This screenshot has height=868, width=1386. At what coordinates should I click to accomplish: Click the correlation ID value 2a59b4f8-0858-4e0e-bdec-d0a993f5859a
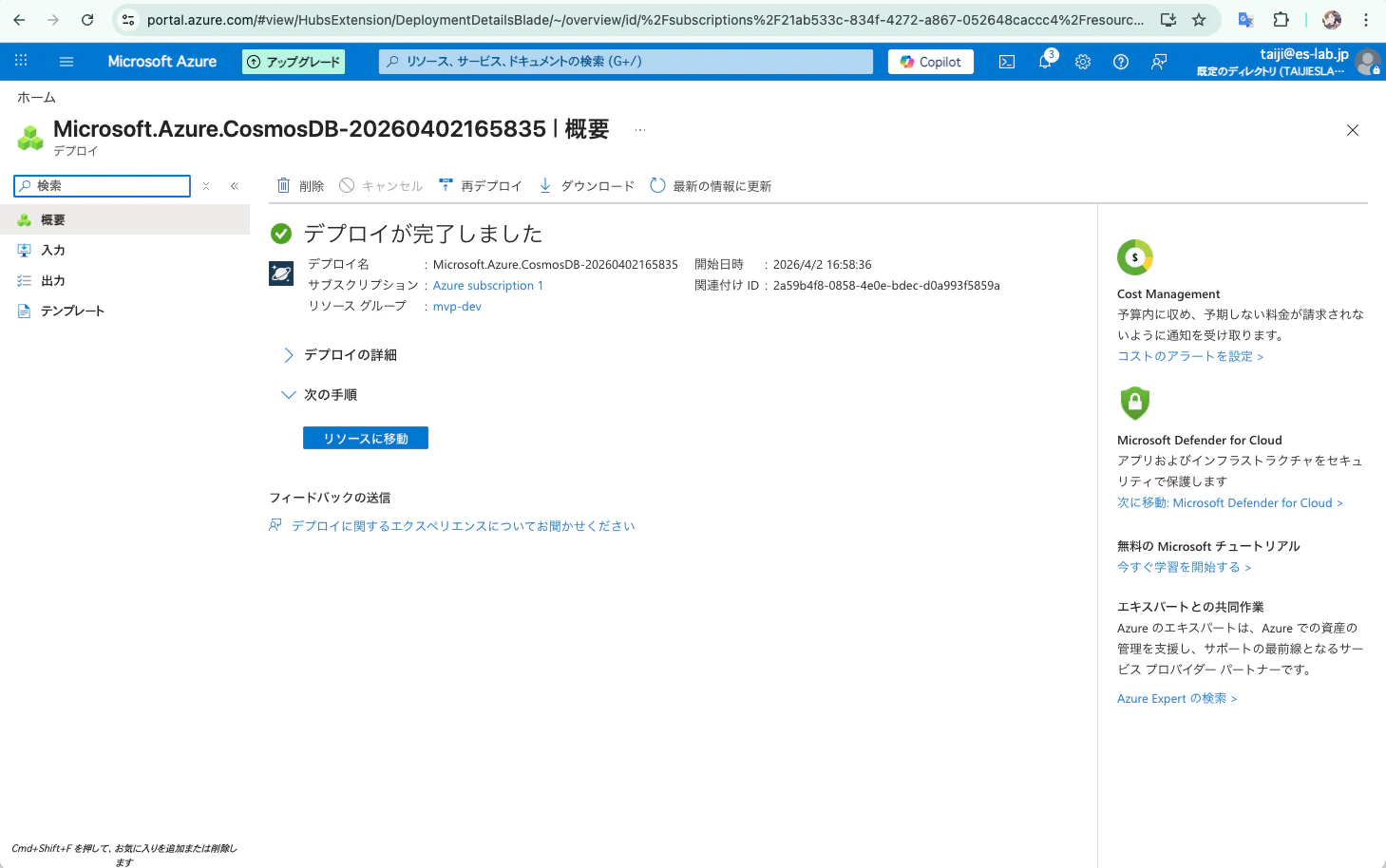tap(886, 286)
